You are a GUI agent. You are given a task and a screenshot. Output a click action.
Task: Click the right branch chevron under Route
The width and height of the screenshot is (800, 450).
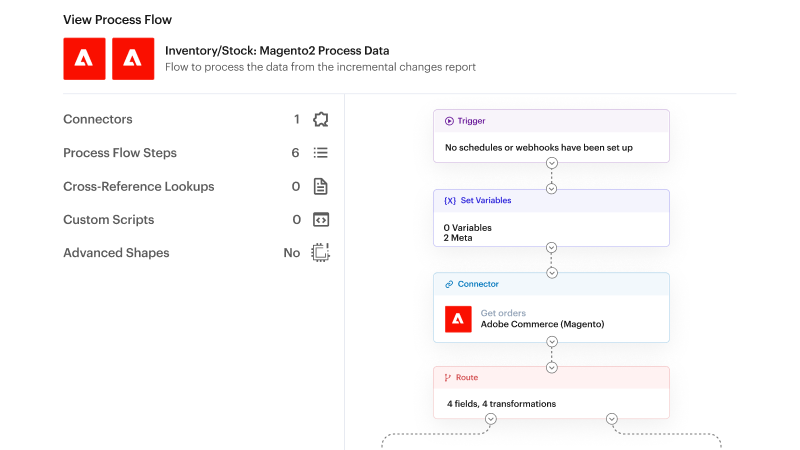pos(612,419)
